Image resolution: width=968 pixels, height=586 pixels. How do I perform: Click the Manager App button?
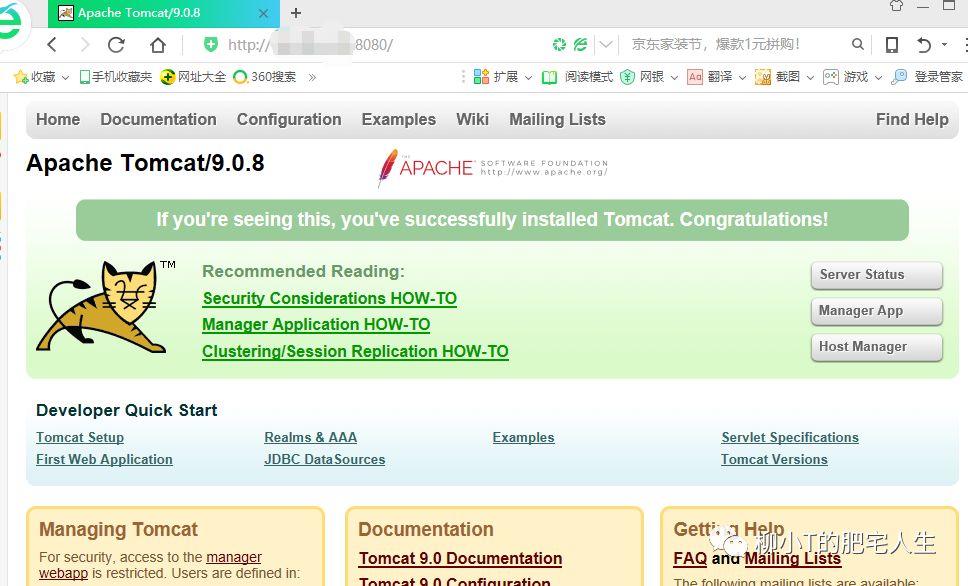(x=877, y=311)
